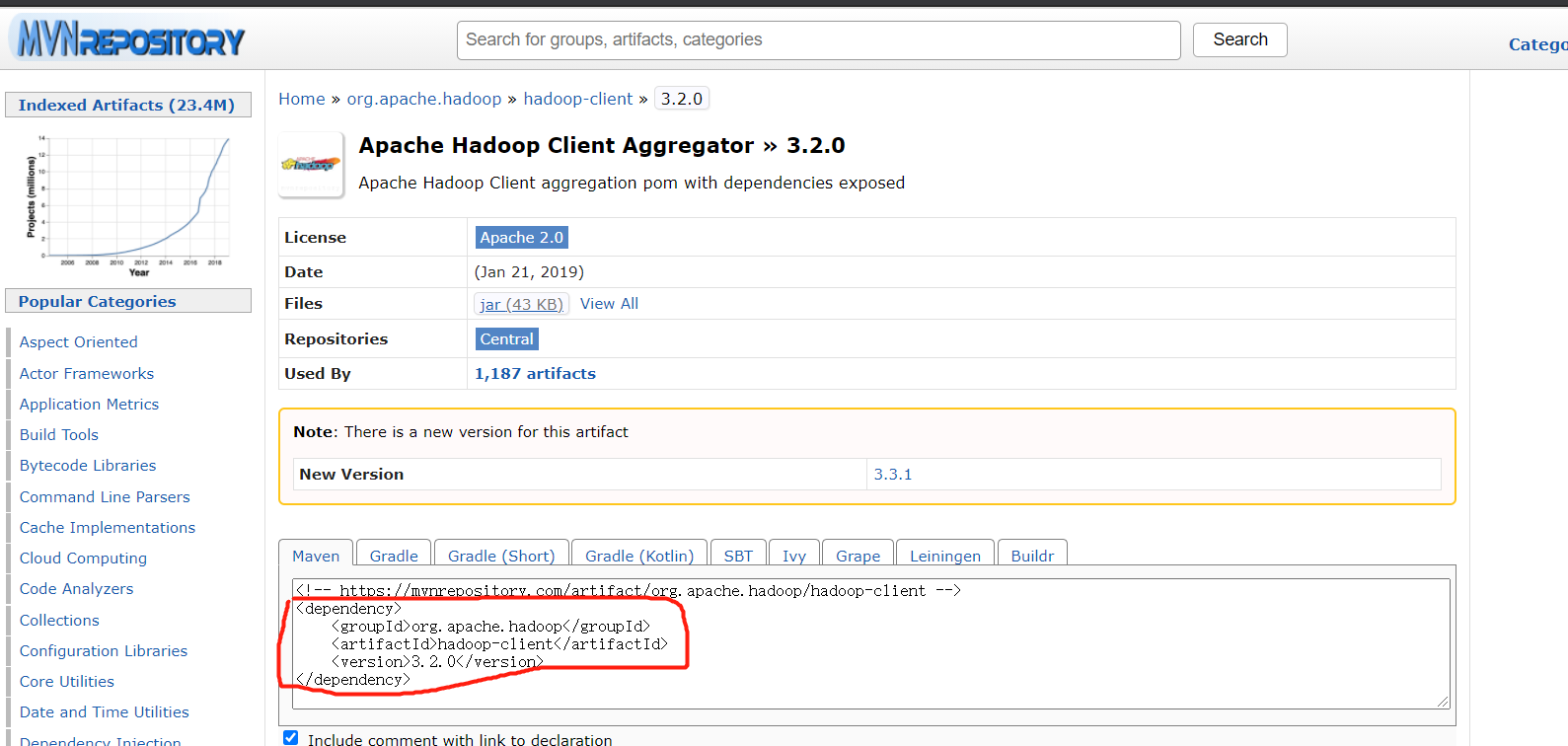The image size is (1568, 746).
Task: Open new version 3.3.1 link
Action: tap(892, 475)
